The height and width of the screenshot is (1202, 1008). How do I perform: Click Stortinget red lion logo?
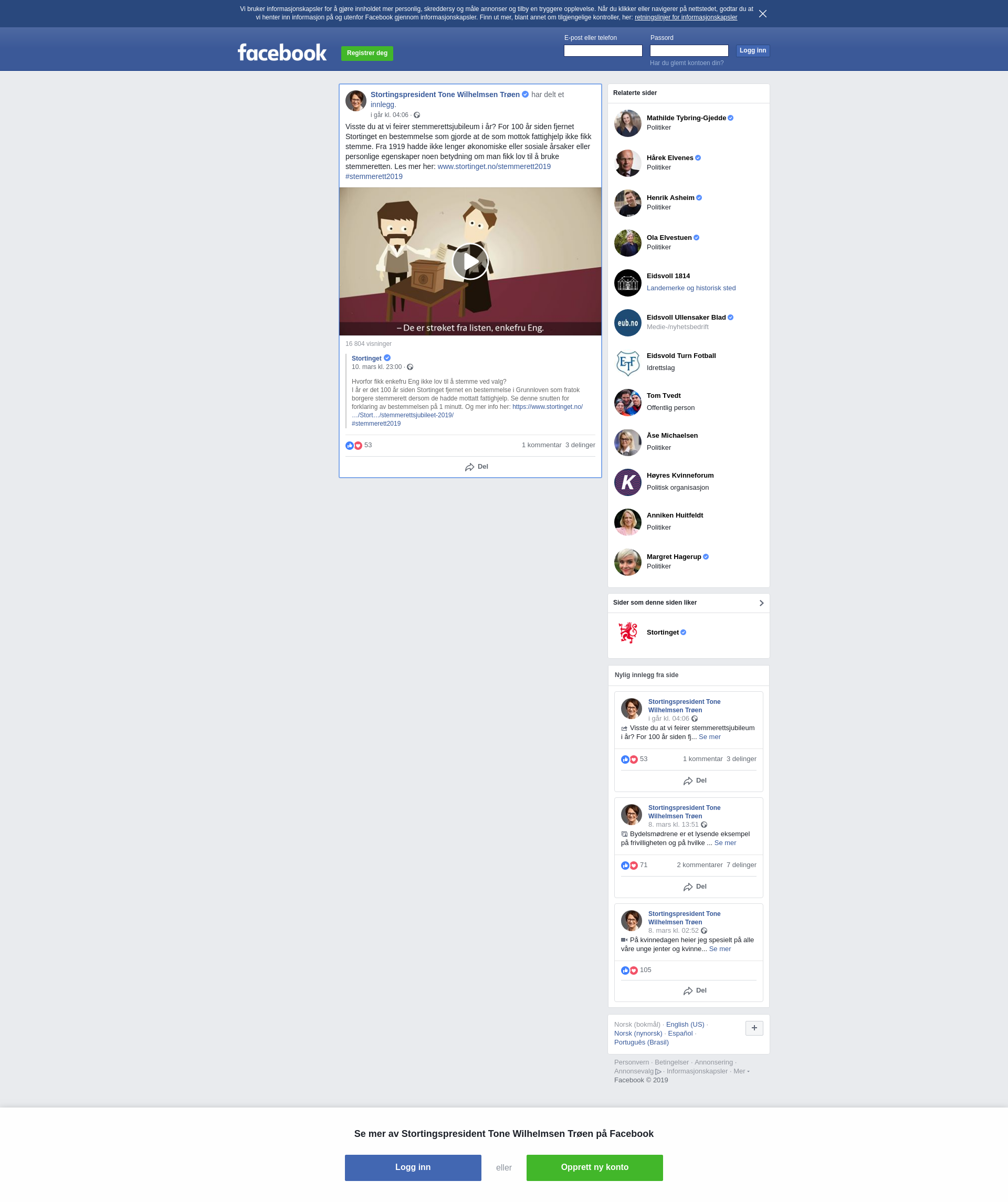pyautogui.click(x=627, y=632)
